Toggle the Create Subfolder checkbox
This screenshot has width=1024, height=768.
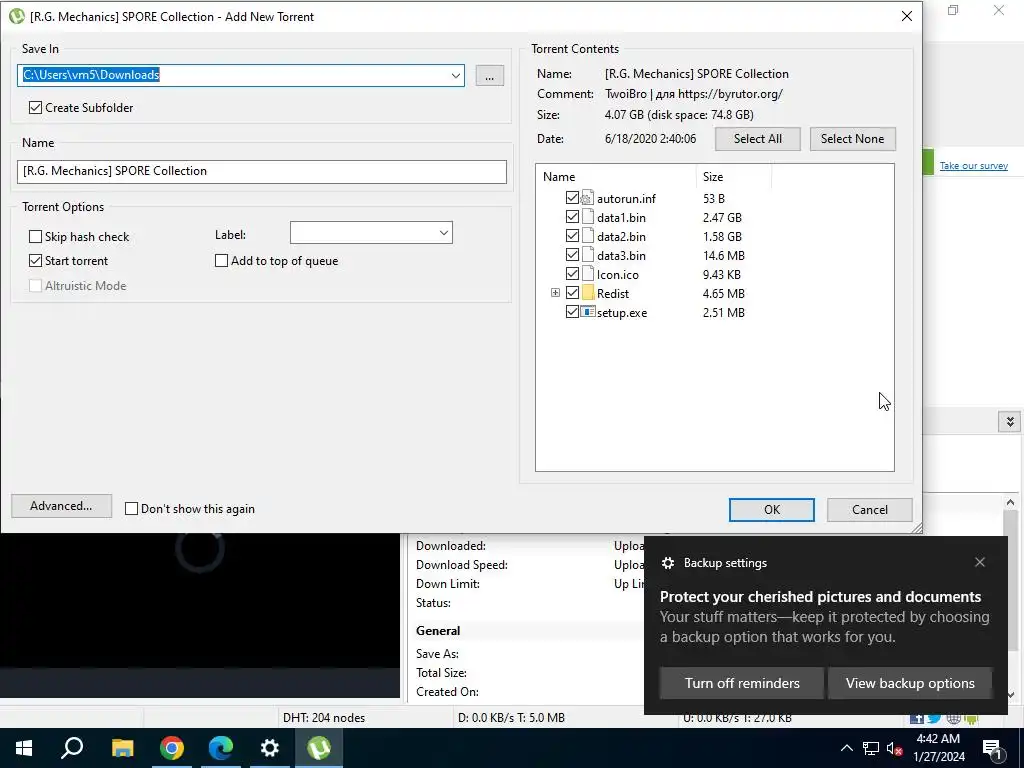coord(35,108)
